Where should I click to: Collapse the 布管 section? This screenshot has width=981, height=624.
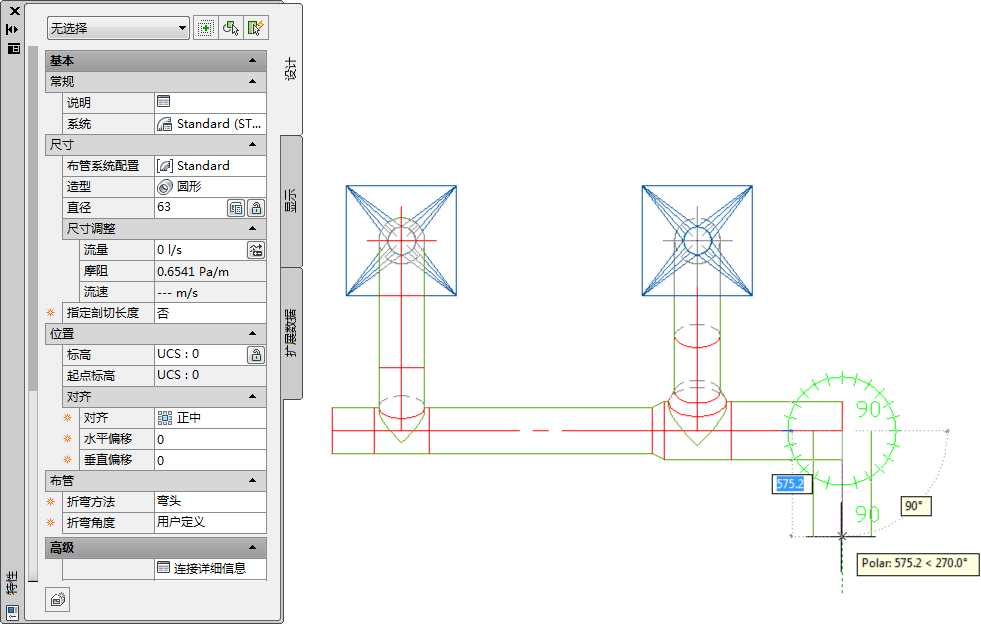[x=253, y=481]
